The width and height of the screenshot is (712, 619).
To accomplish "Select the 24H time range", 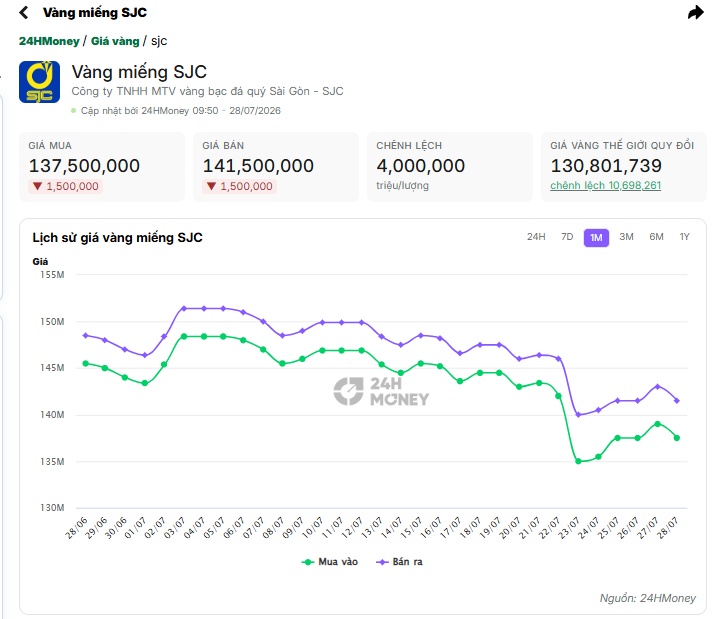I will pos(536,237).
